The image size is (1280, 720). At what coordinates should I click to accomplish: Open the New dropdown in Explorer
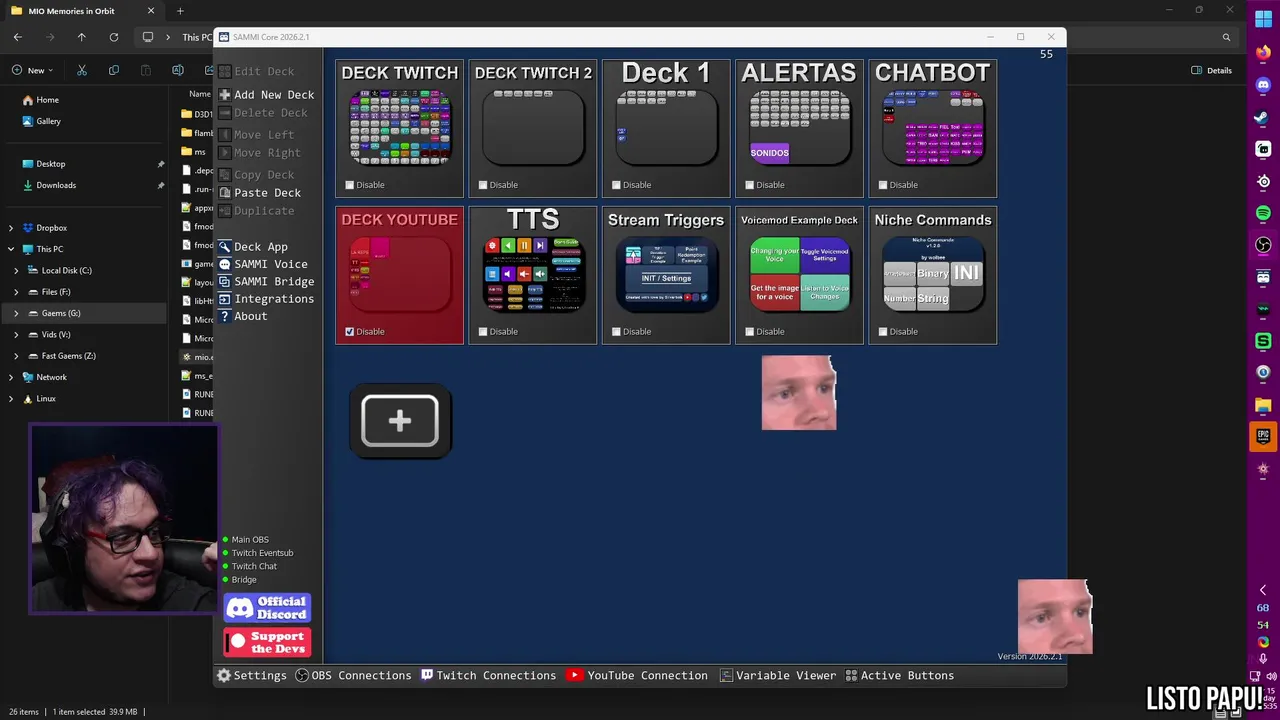click(32, 70)
